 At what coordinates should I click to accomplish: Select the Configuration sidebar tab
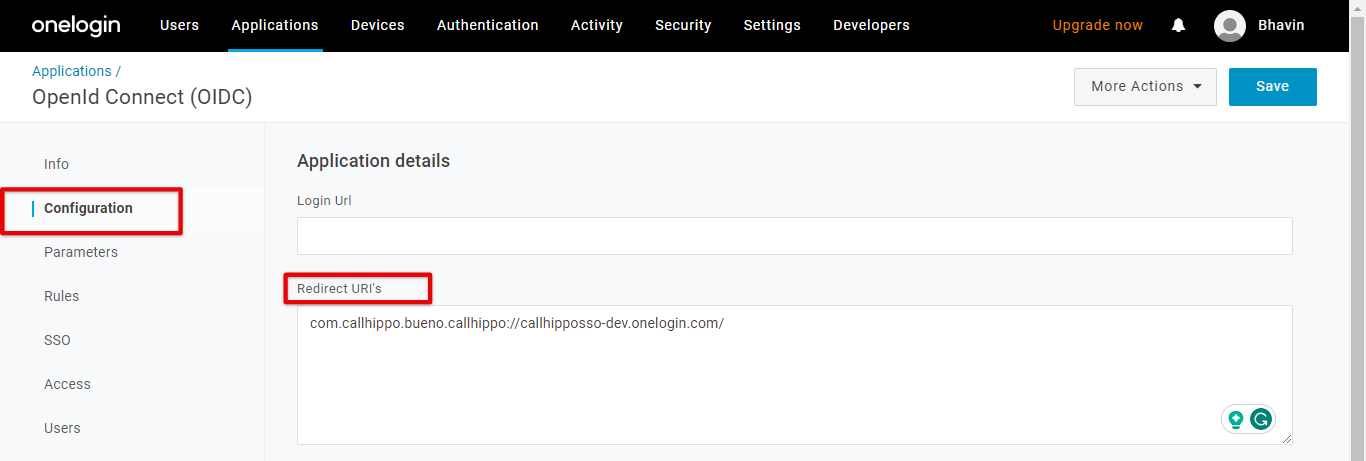[88, 208]
